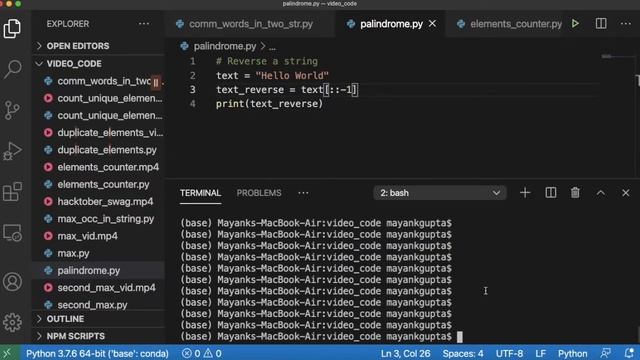Open Run and Debug view
The width and height of the screenshot is (640, 360).
[12, 151]
